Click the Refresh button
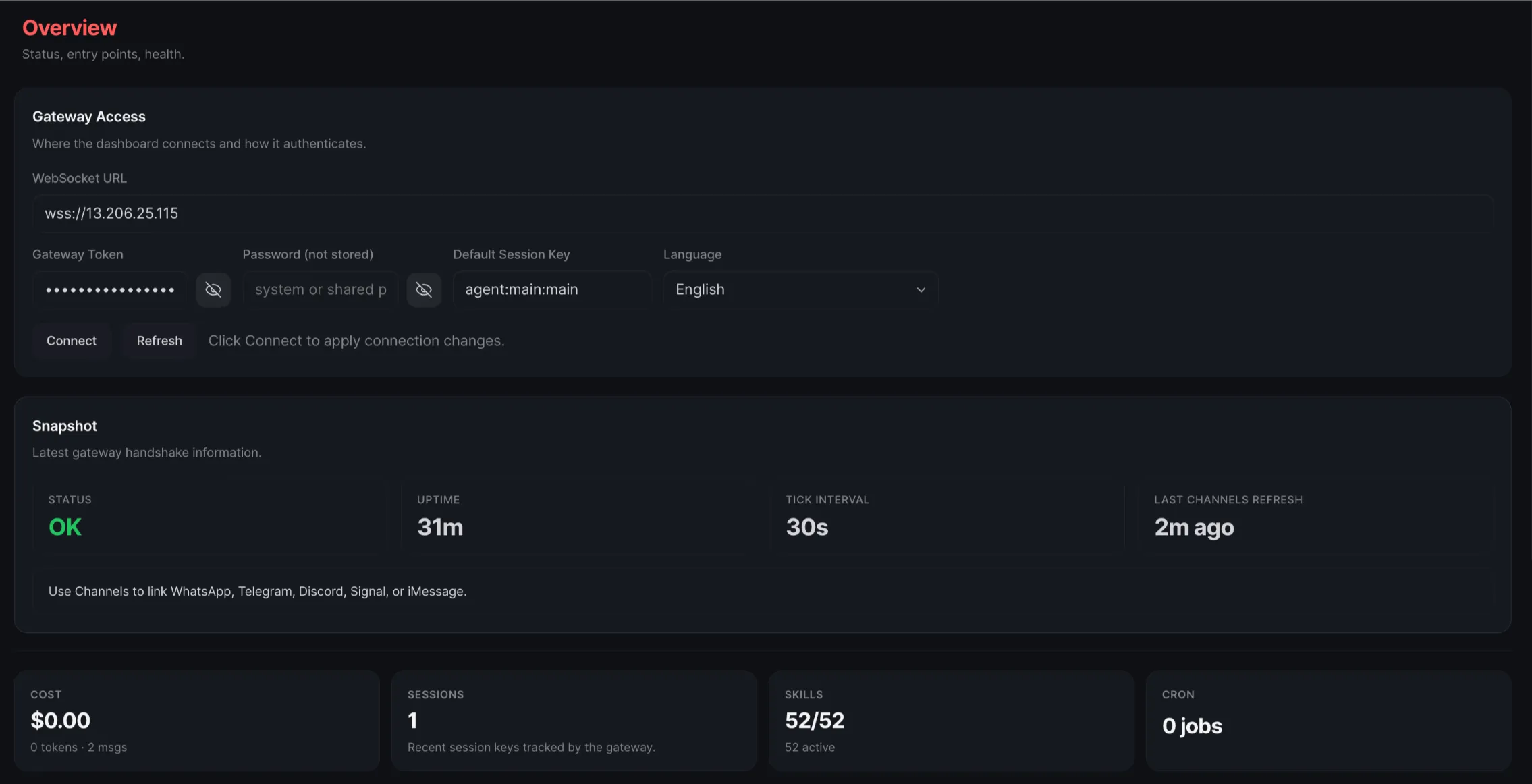1532x784 pixels. point(159,341)
